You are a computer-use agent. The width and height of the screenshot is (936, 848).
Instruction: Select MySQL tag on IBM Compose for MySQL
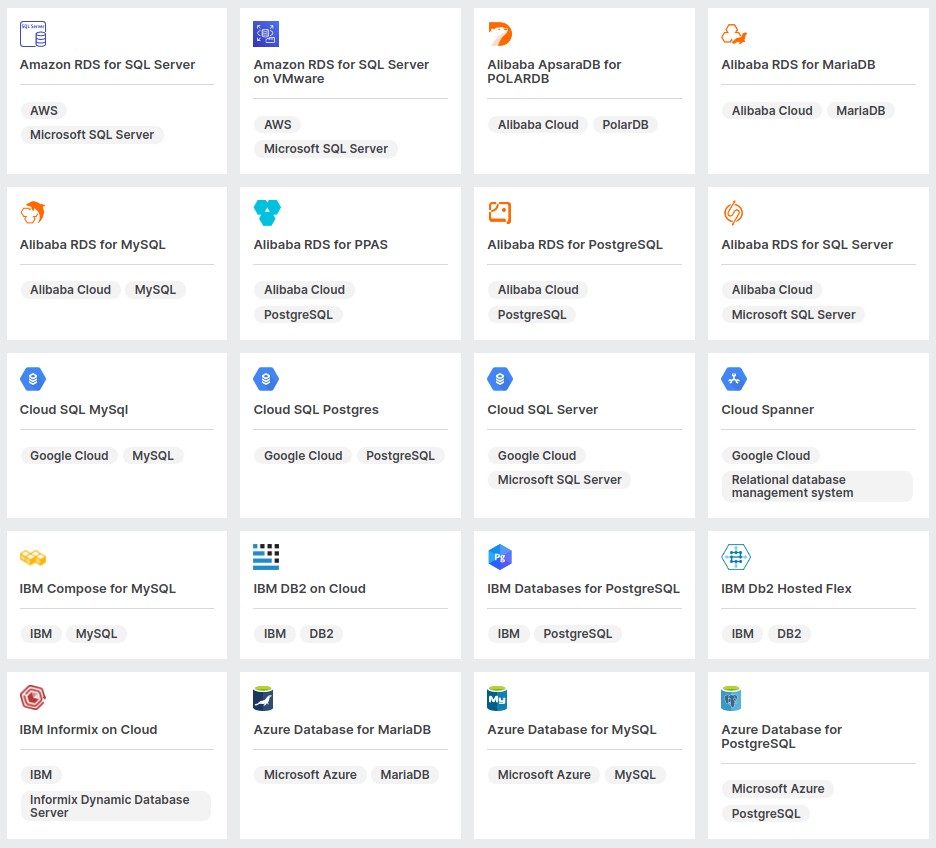coord(96,634)
